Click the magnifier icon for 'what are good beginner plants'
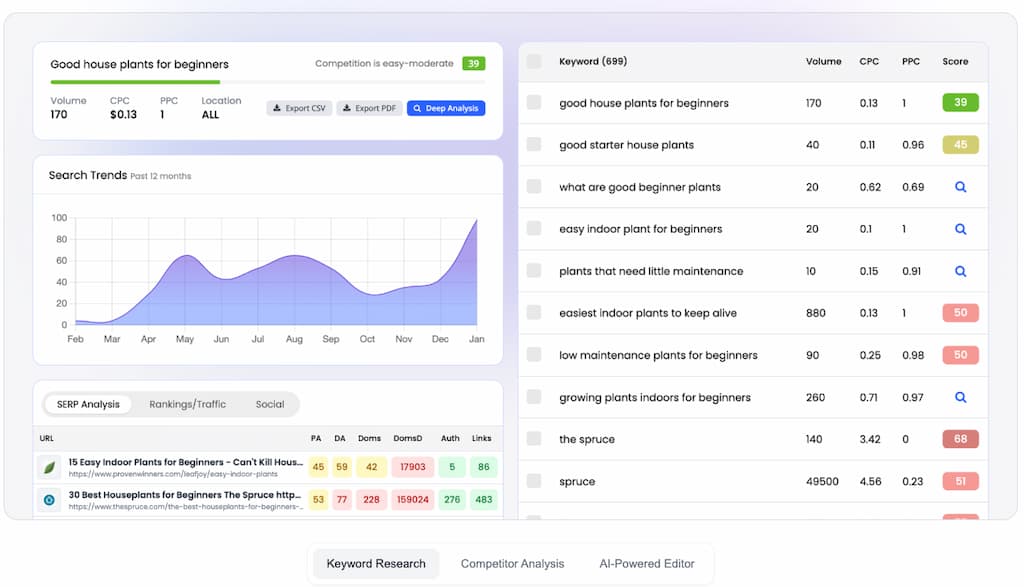The width and height of the screenshot is (1024, 587). point(960,187)
